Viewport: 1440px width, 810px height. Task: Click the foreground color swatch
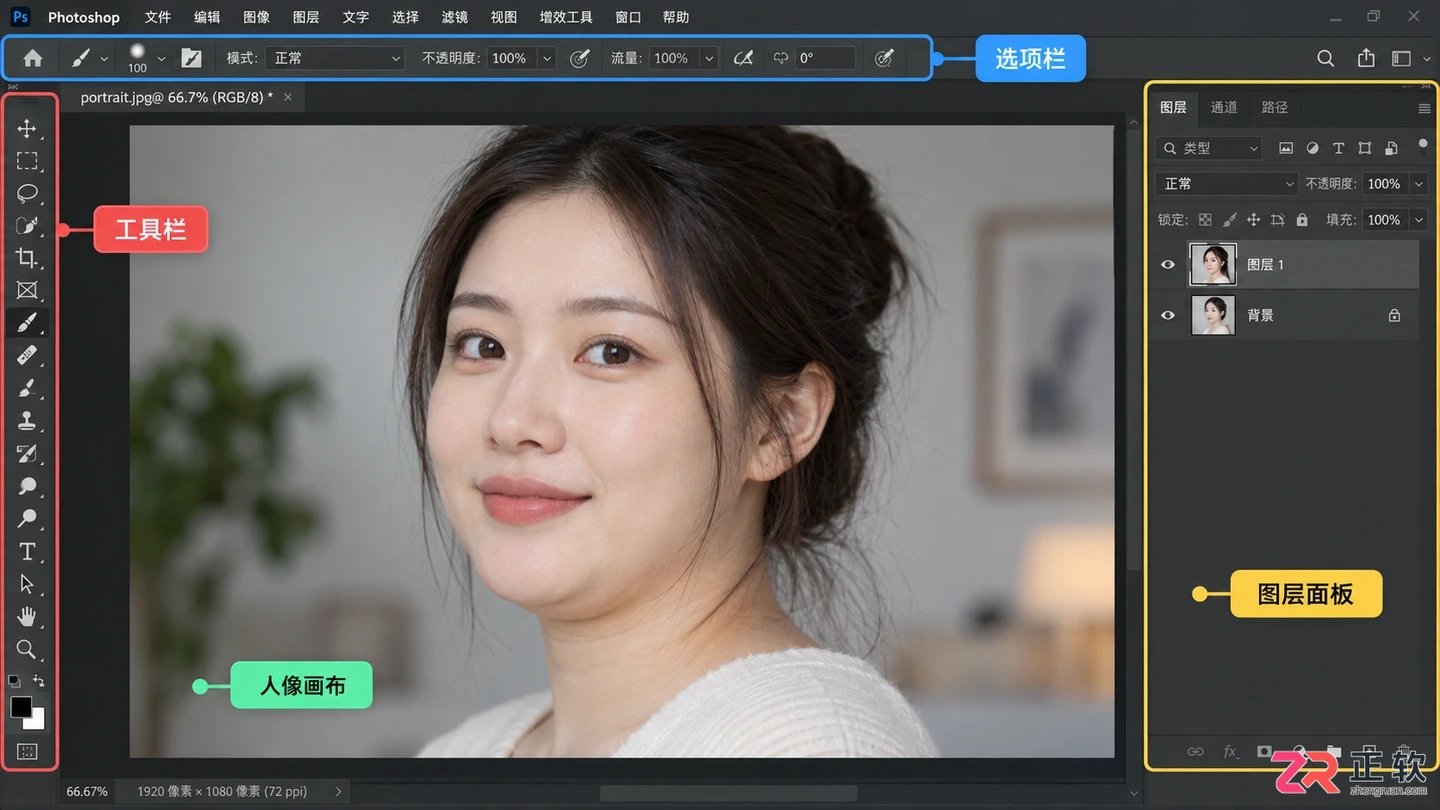point(21,707)
